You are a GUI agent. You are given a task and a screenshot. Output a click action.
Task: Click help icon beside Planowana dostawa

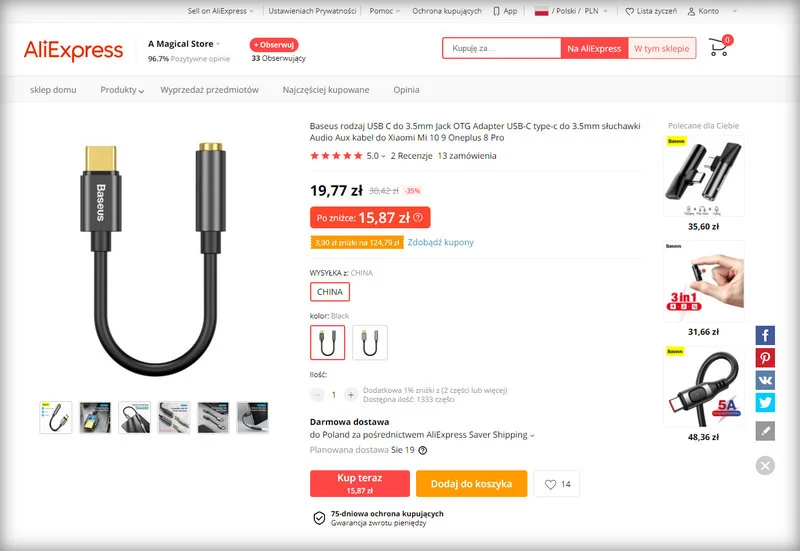[422, 450]
